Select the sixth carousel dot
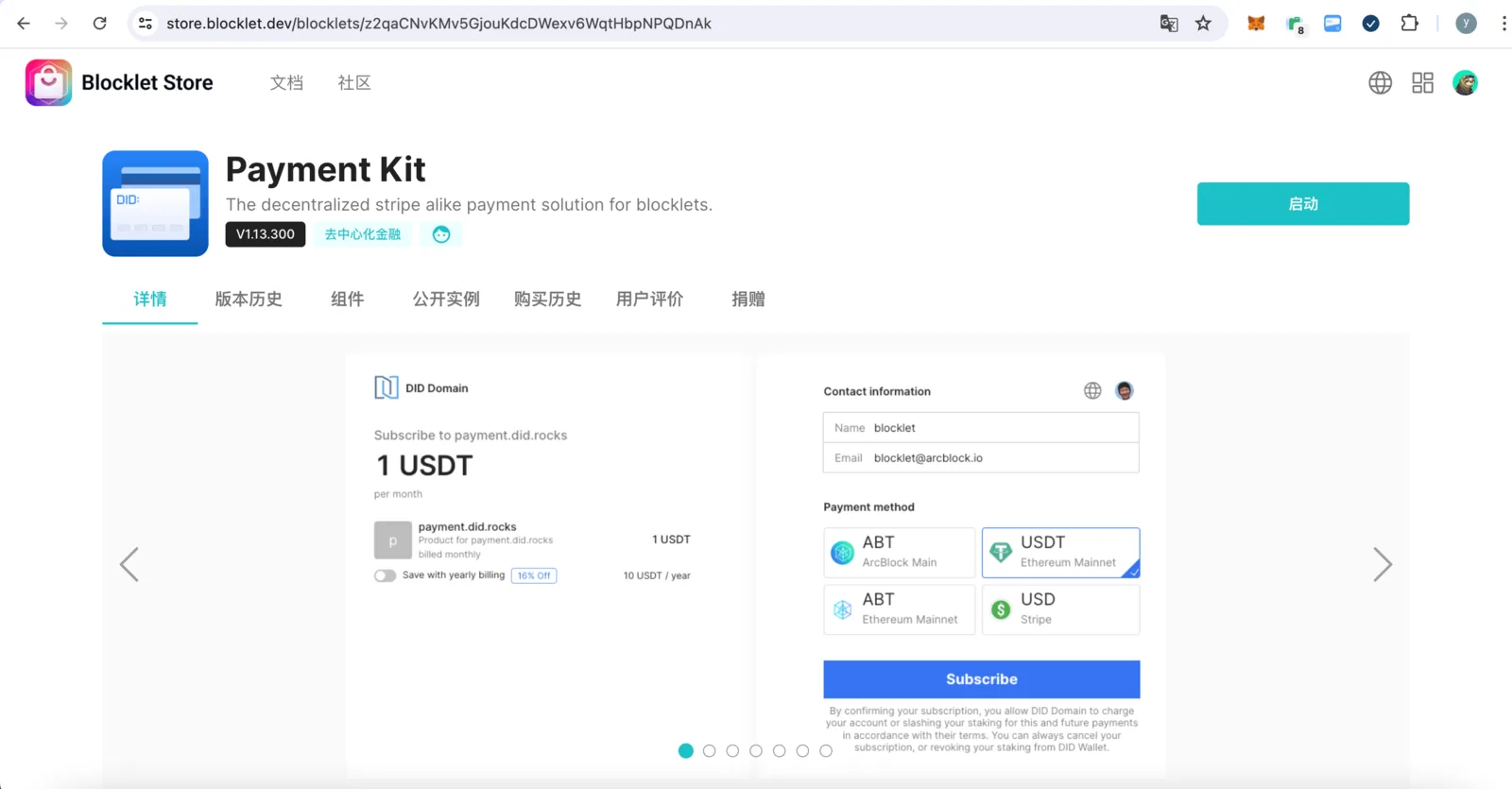Viewport: 1512px width, 789px height. tap(802, 750)
